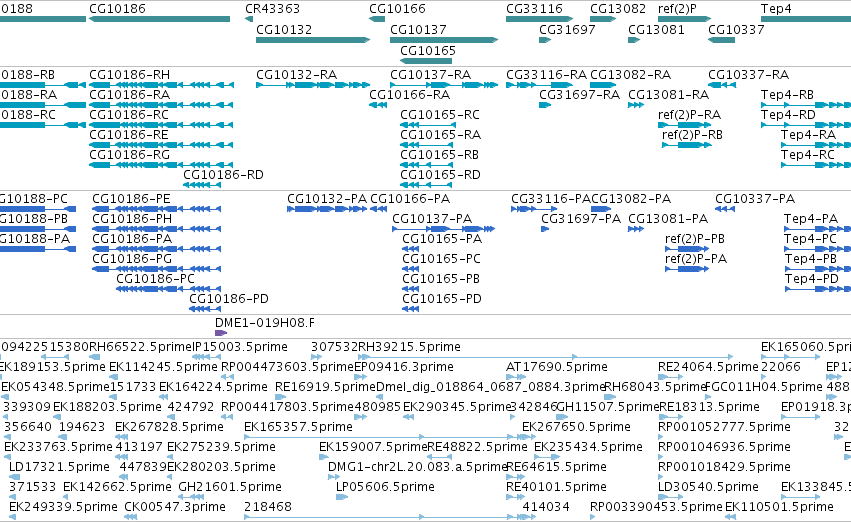
Task: Click EST CK00547.3prime label
Action: point(175,507)
